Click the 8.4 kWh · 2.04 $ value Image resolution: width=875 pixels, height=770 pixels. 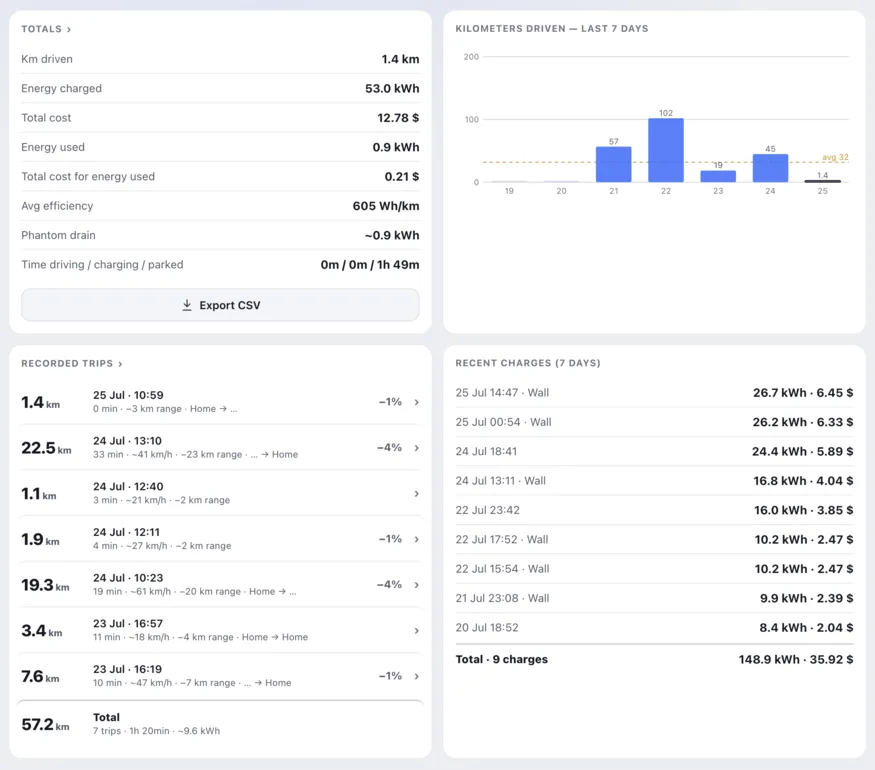806,628
